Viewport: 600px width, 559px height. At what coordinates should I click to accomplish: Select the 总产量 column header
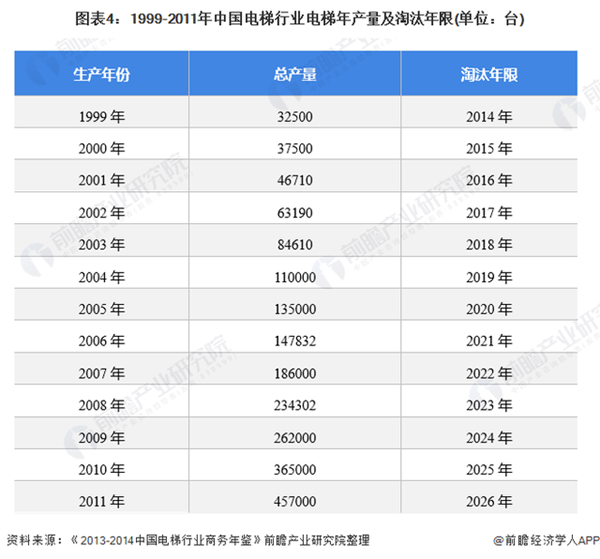point(294,75)
